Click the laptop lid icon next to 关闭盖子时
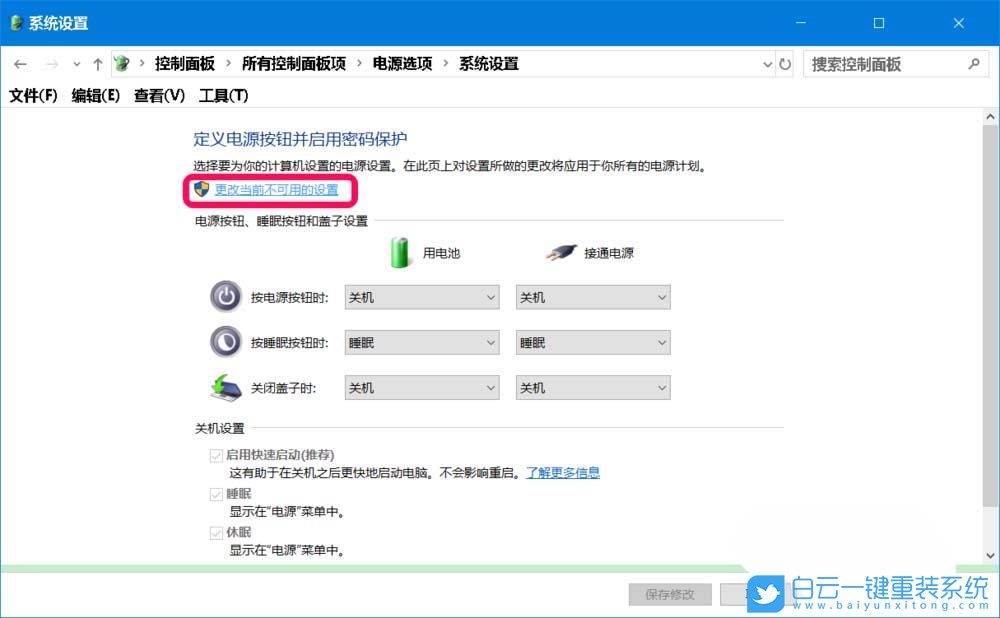The height and width of the screenshot is (618, 1000). 224,386
